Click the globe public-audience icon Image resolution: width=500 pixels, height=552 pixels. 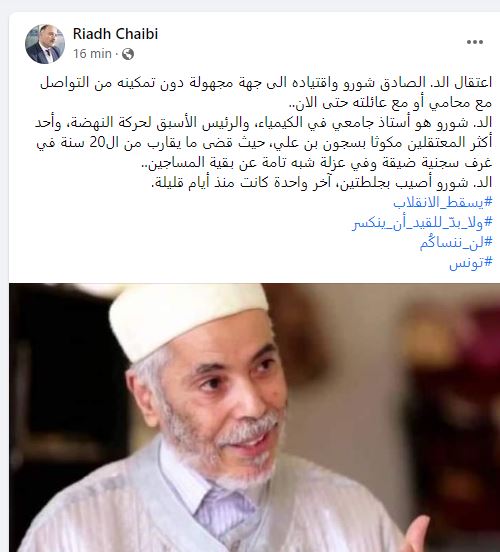click(128, 54)
